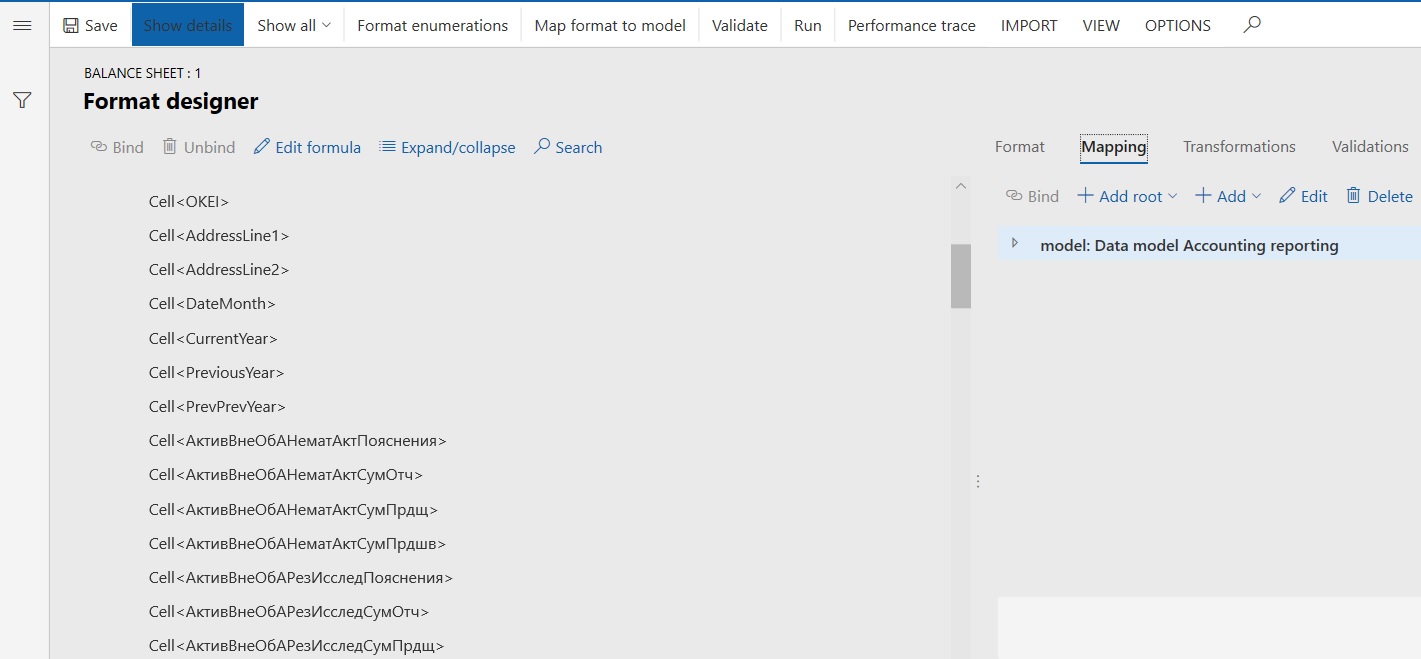Open the hamburger navigation menu
This screenshot has height=659, width=1421.
[x=22, y=25]
